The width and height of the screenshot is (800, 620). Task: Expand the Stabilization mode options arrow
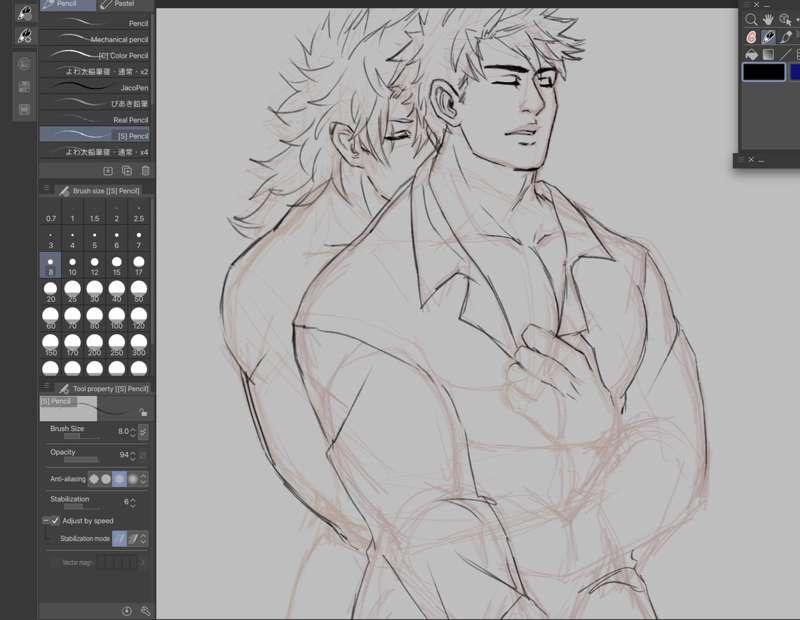(143, 538)
